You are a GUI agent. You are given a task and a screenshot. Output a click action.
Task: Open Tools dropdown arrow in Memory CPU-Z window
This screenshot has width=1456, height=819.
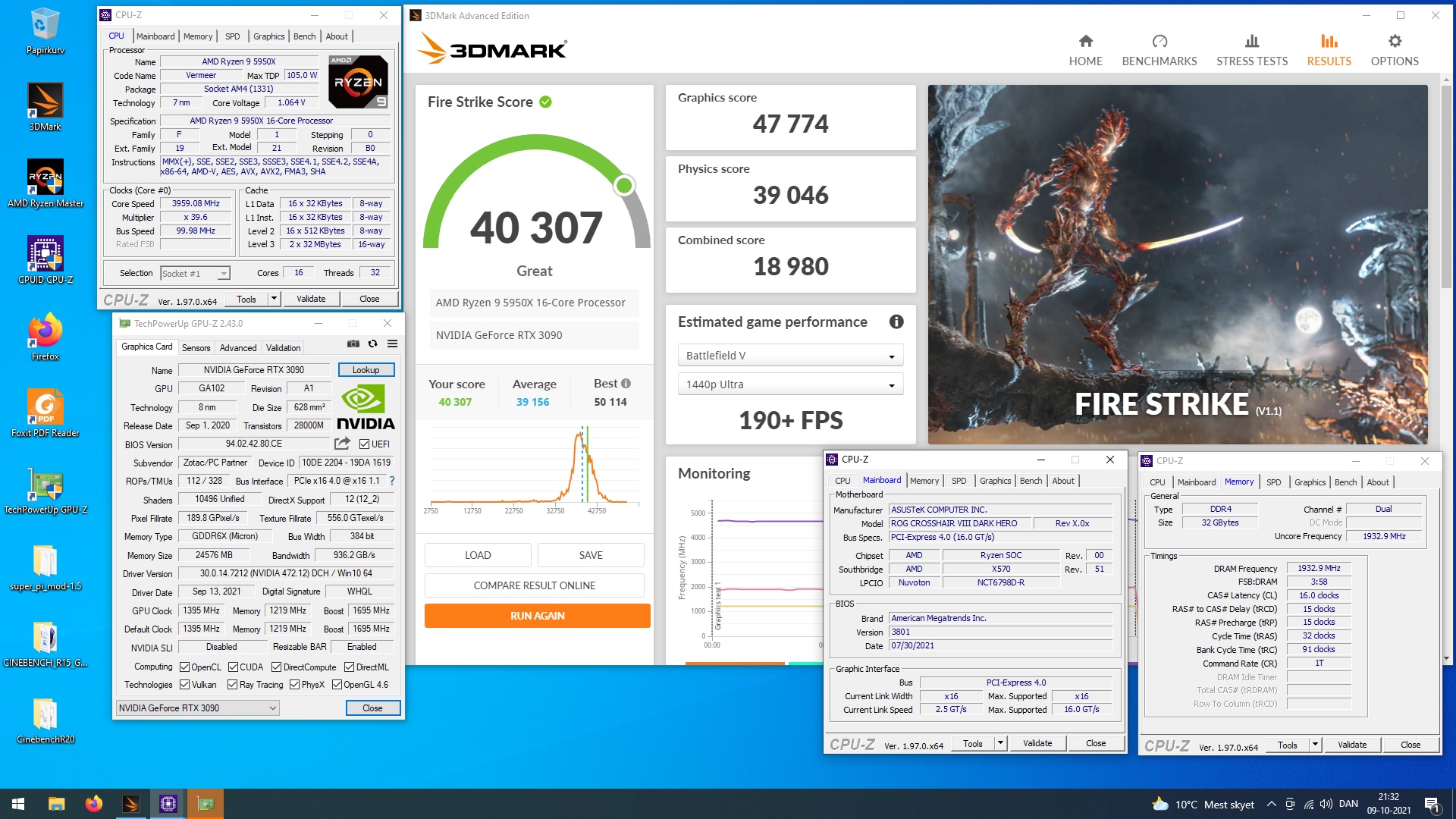point(1316,745)
